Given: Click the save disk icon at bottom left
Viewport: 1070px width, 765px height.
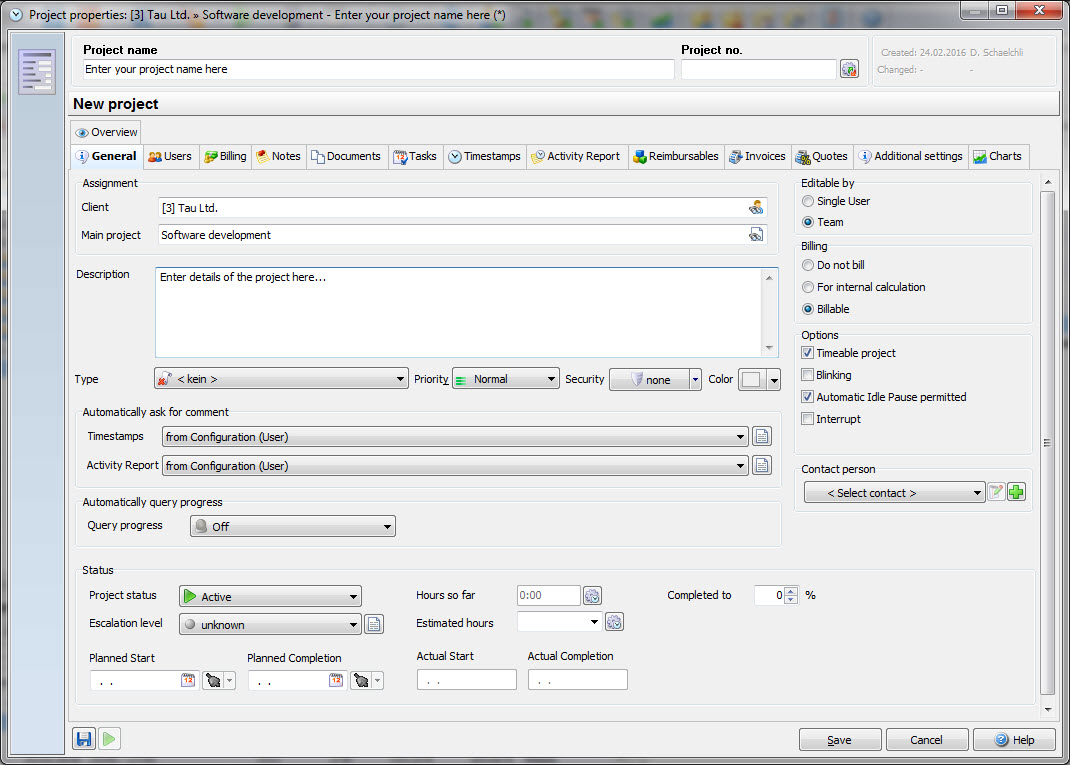Looking at the screenshot, I should pos(84,739).
